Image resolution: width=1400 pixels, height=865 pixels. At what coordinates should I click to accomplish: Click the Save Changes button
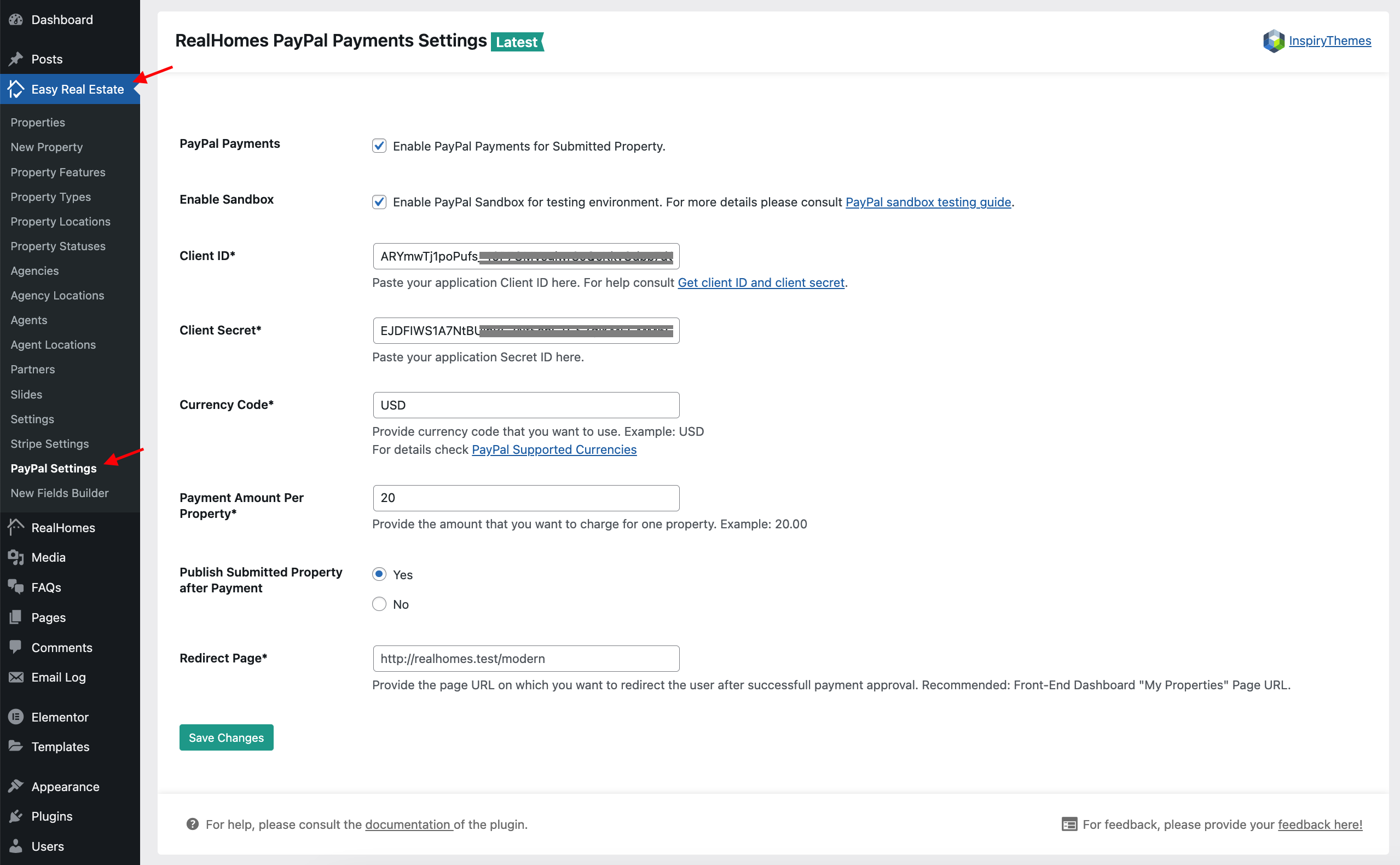tap(227, 737)
